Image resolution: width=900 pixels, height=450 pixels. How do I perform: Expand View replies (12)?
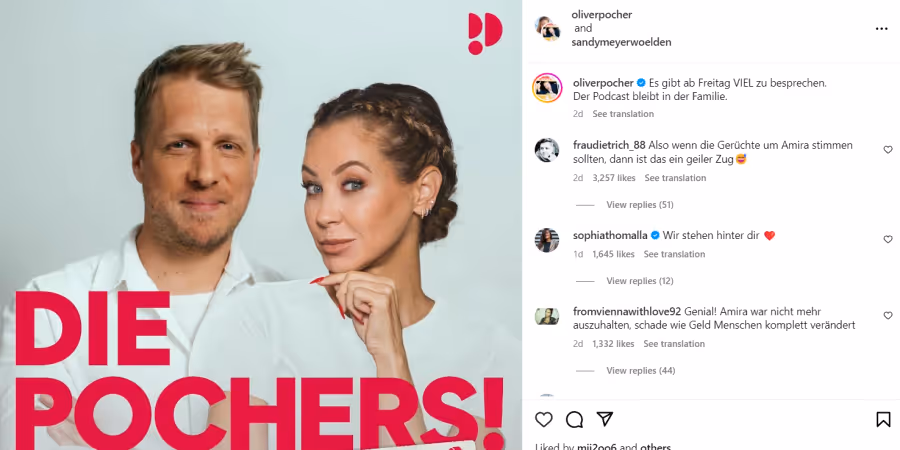pyautogui.click(x=640, y=281)
